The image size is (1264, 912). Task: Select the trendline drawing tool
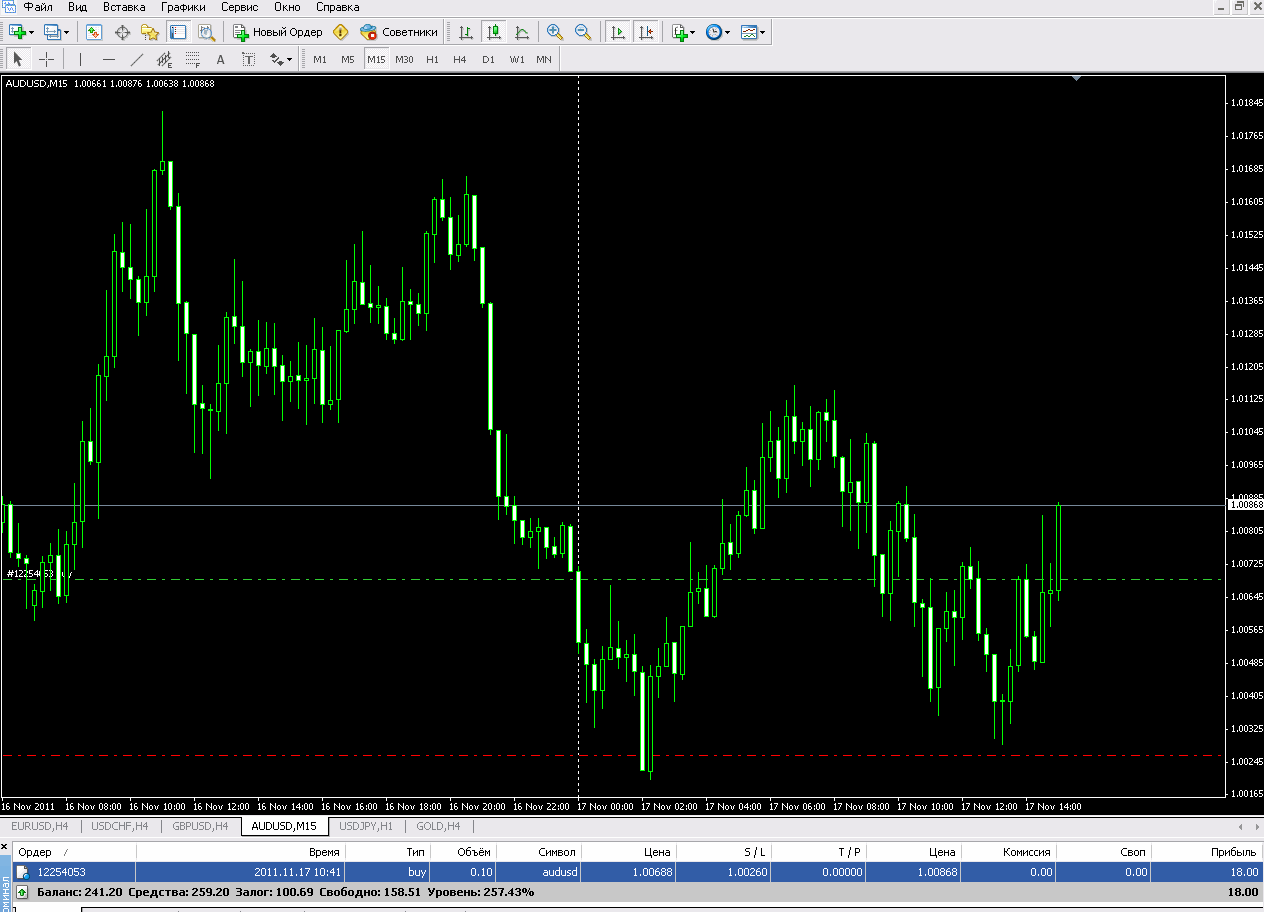point(137,59)
